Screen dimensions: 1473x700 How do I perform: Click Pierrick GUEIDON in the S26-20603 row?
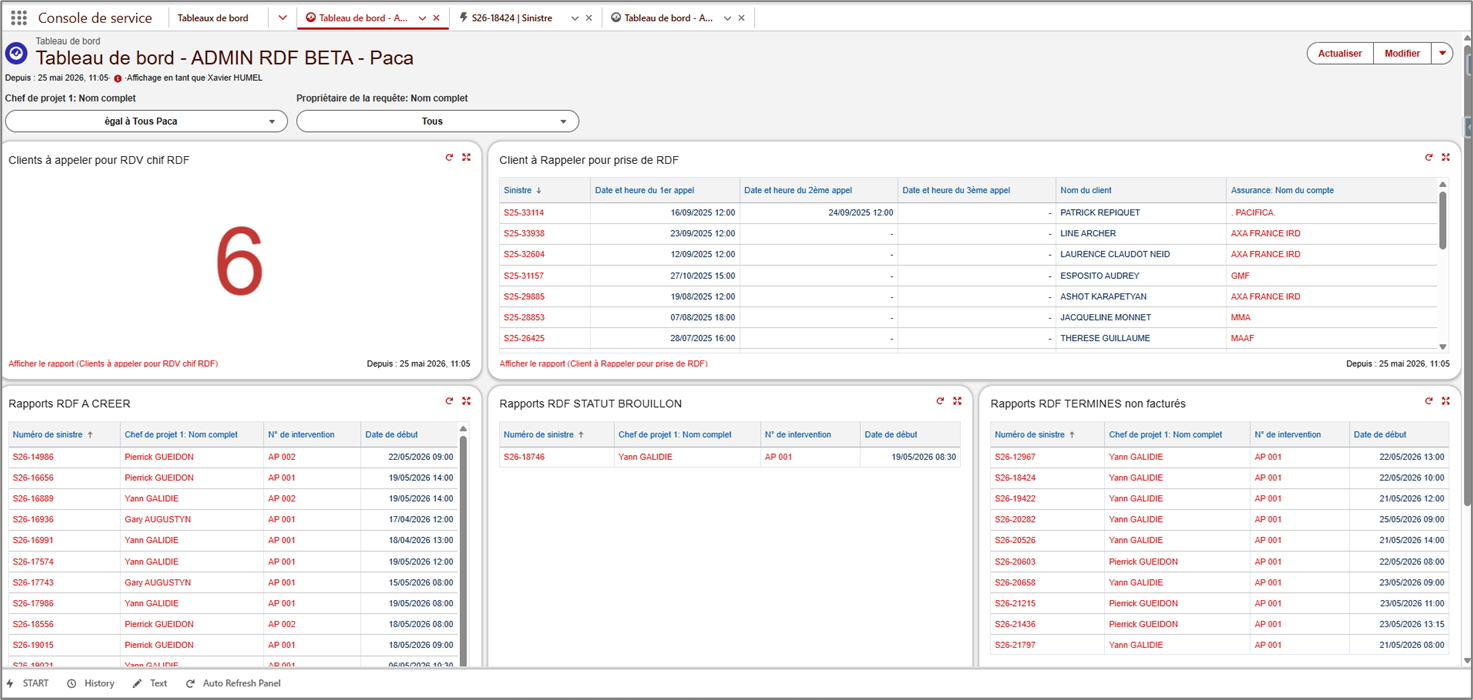[1143, 562]
